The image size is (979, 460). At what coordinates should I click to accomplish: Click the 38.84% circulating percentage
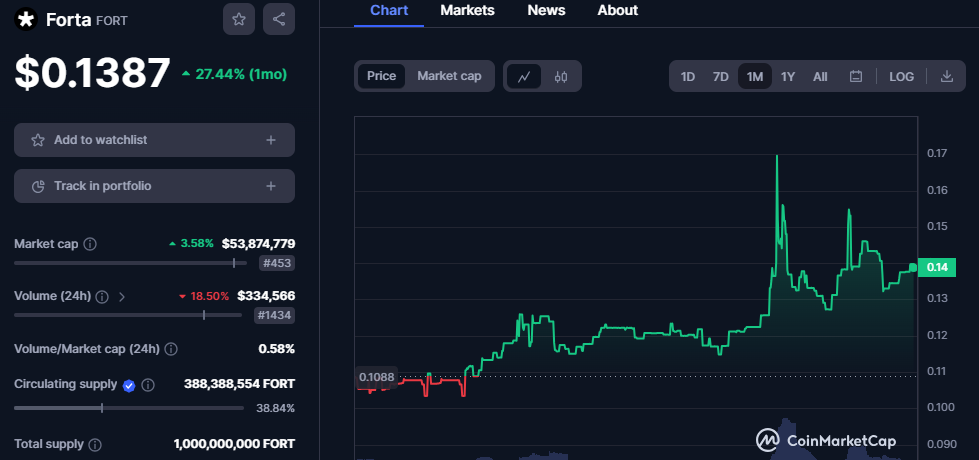(275, 409)
